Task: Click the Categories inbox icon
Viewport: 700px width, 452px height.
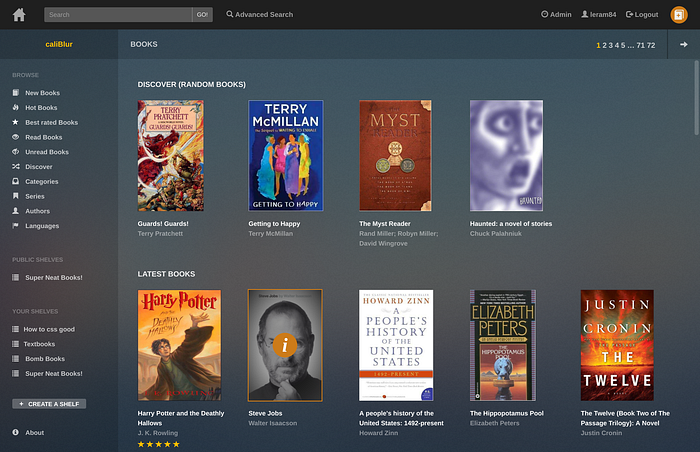Action: [x=16, y=181]
